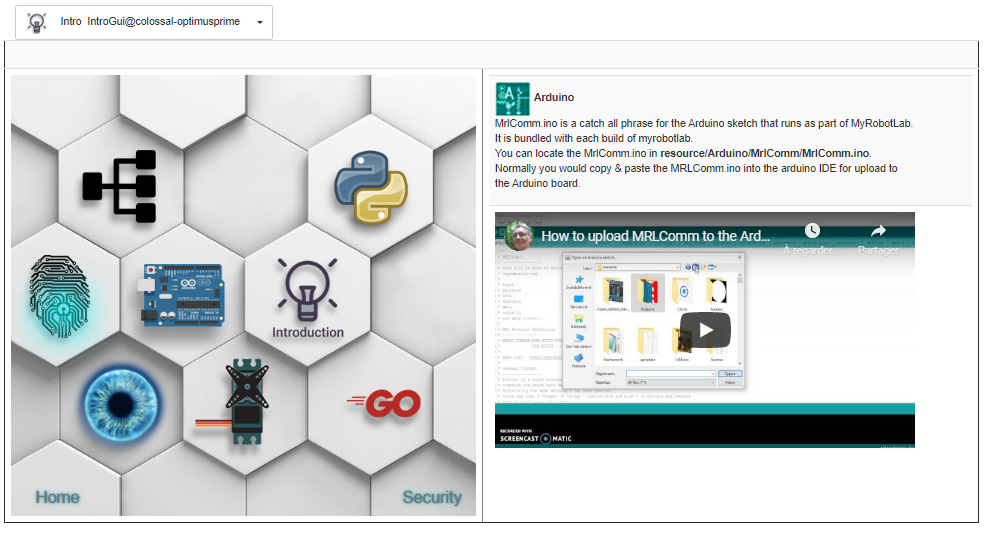Open the Intro IntroGui service dropdown

(144, 23)
